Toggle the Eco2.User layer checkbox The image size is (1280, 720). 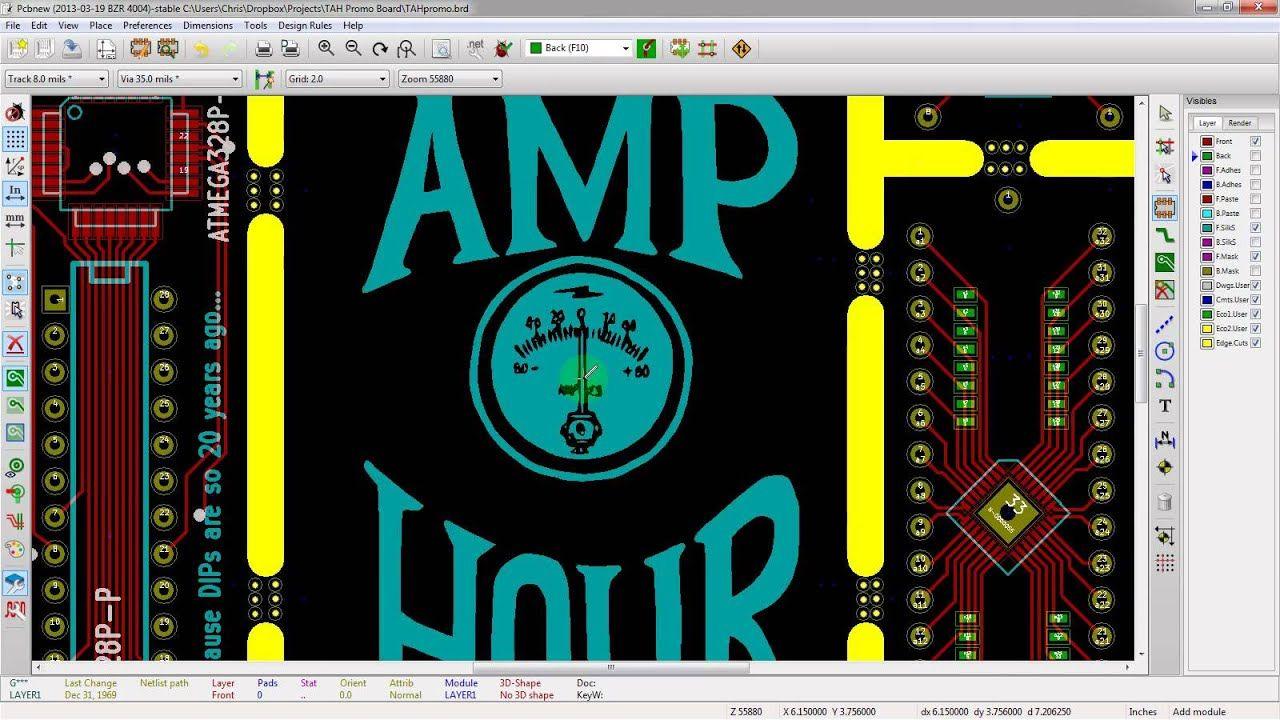1256,328
